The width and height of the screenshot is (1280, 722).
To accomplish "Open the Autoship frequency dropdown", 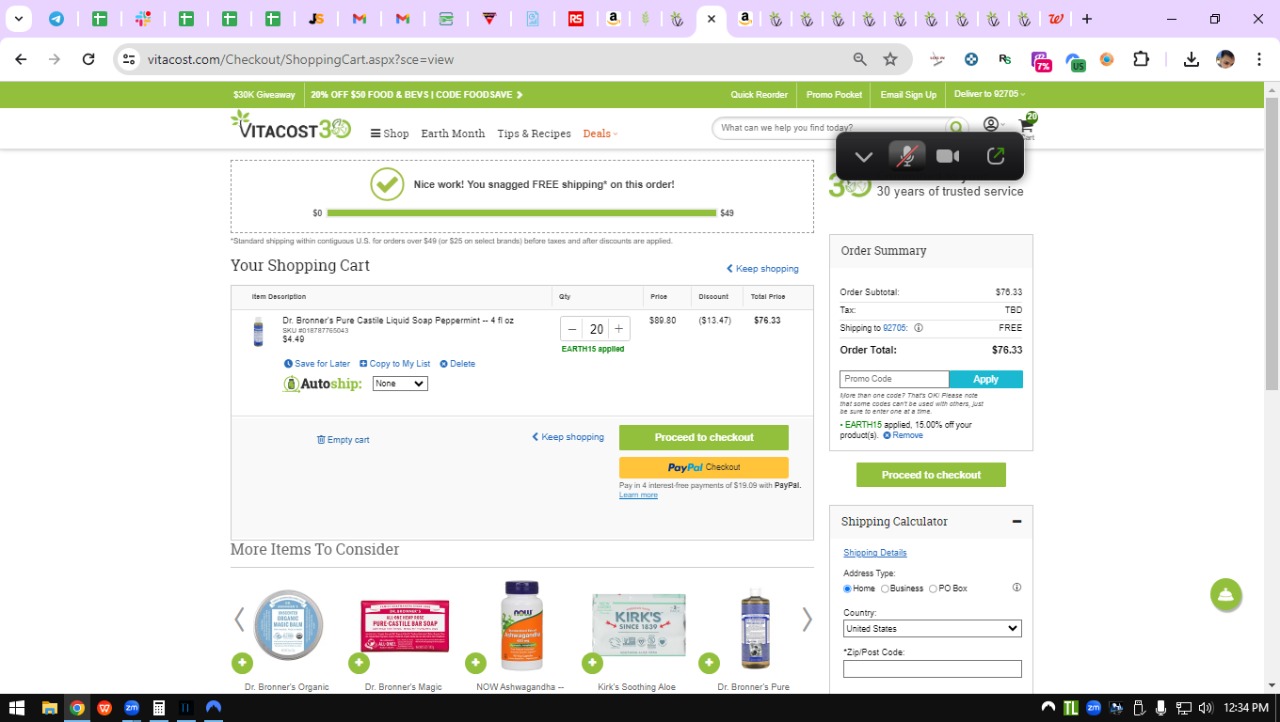I will (x=400, y=383).
